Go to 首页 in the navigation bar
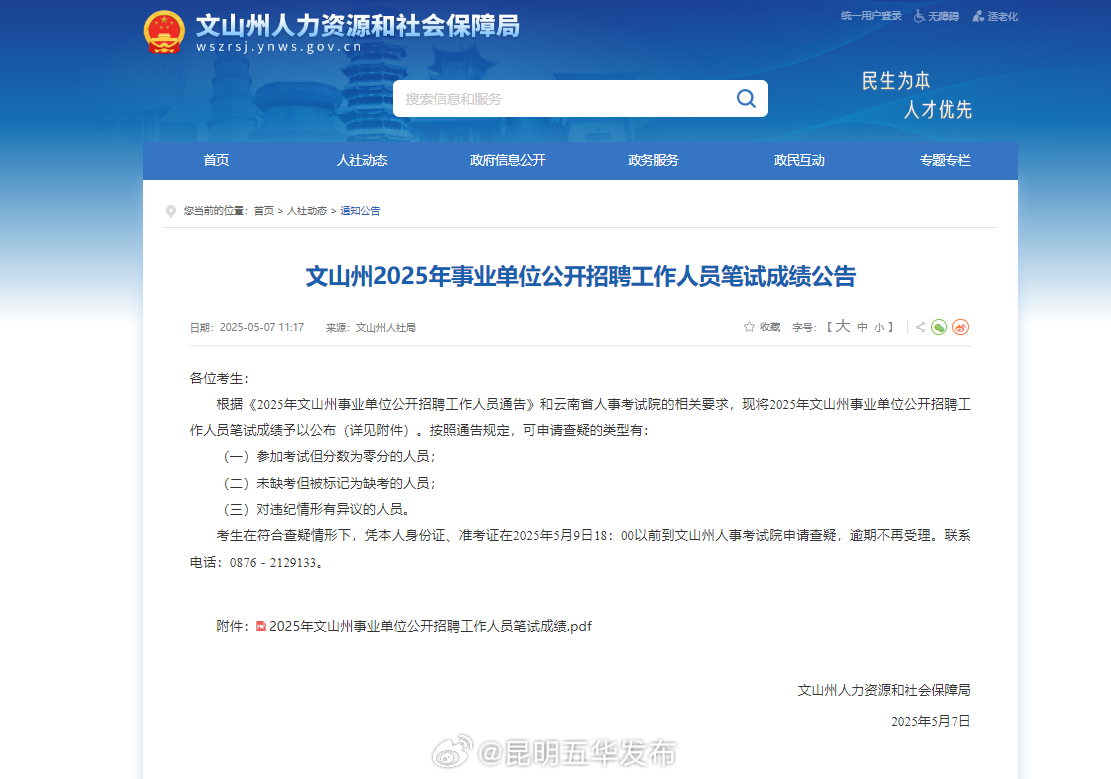Image resolution: width=1111 pixels, height=779 pixels. 216,160
